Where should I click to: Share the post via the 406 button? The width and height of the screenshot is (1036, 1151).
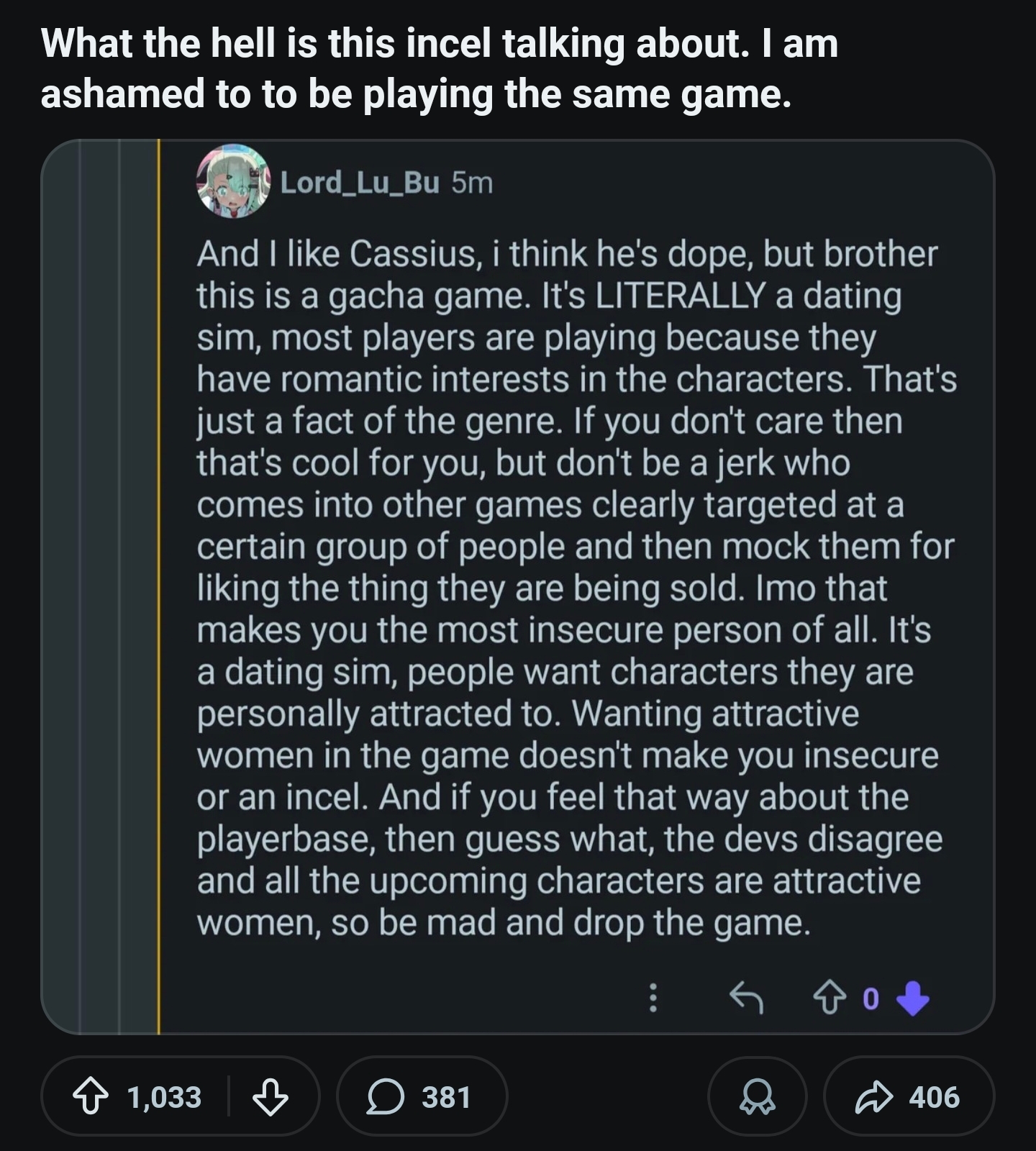909,1097
